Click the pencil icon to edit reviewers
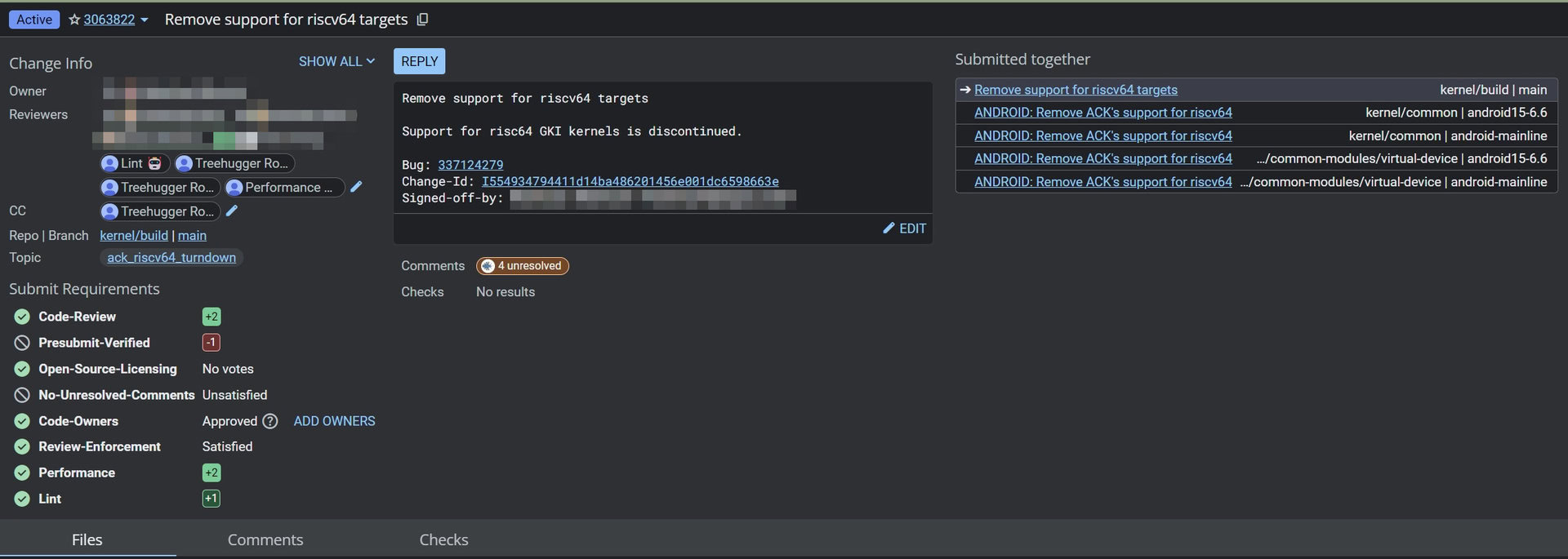 [x=356, y=187]
